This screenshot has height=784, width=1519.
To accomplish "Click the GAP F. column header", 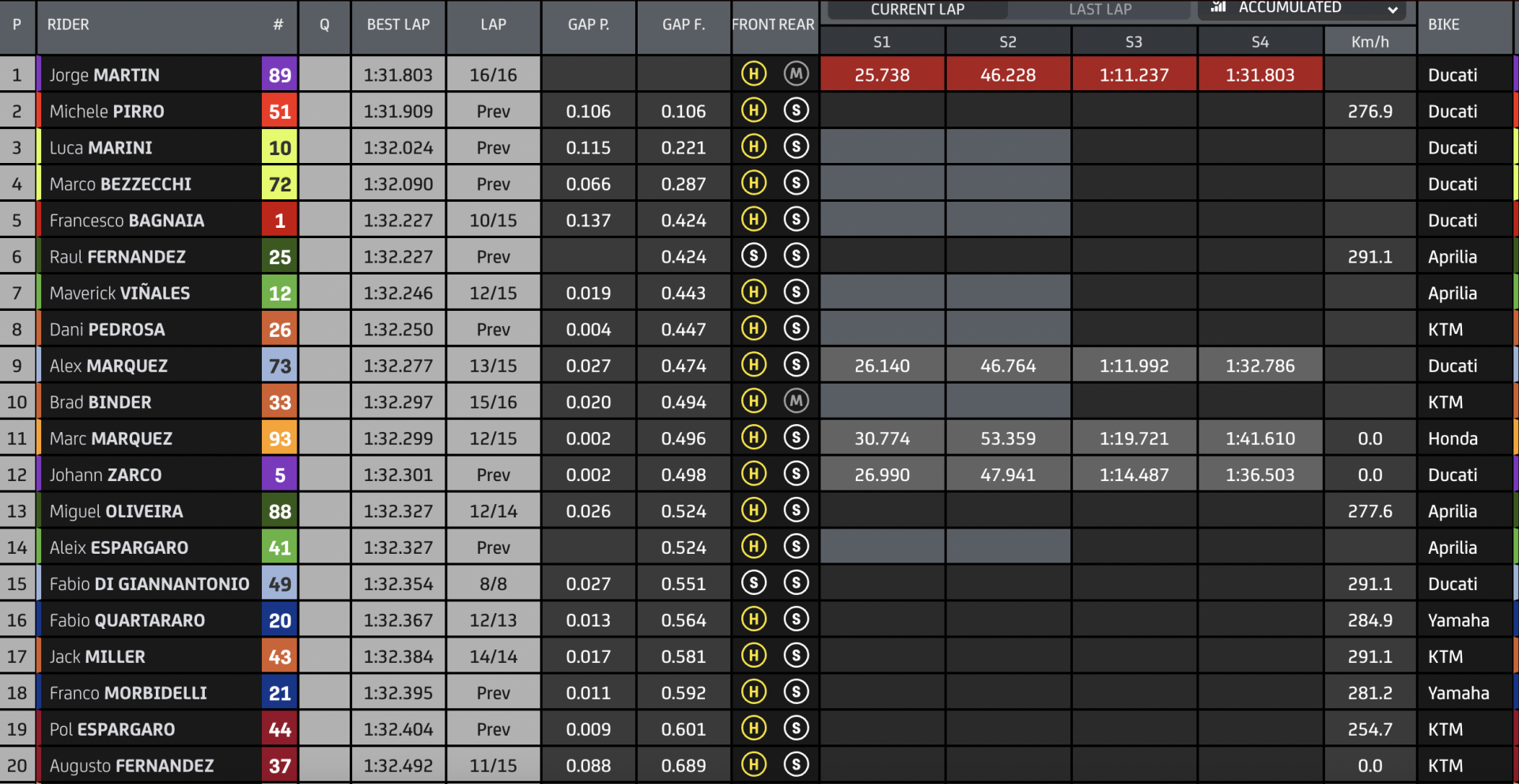I will (x=683, y=25).
